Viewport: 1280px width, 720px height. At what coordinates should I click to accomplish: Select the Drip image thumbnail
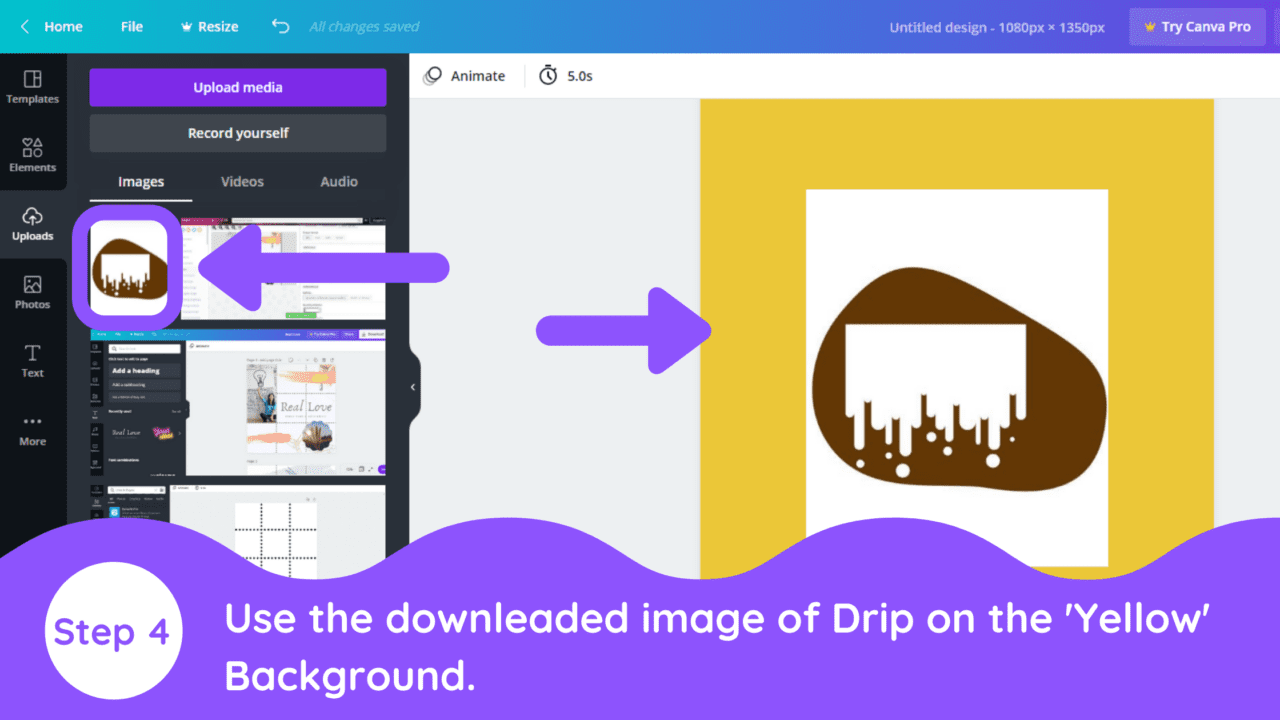click(126, 266)
